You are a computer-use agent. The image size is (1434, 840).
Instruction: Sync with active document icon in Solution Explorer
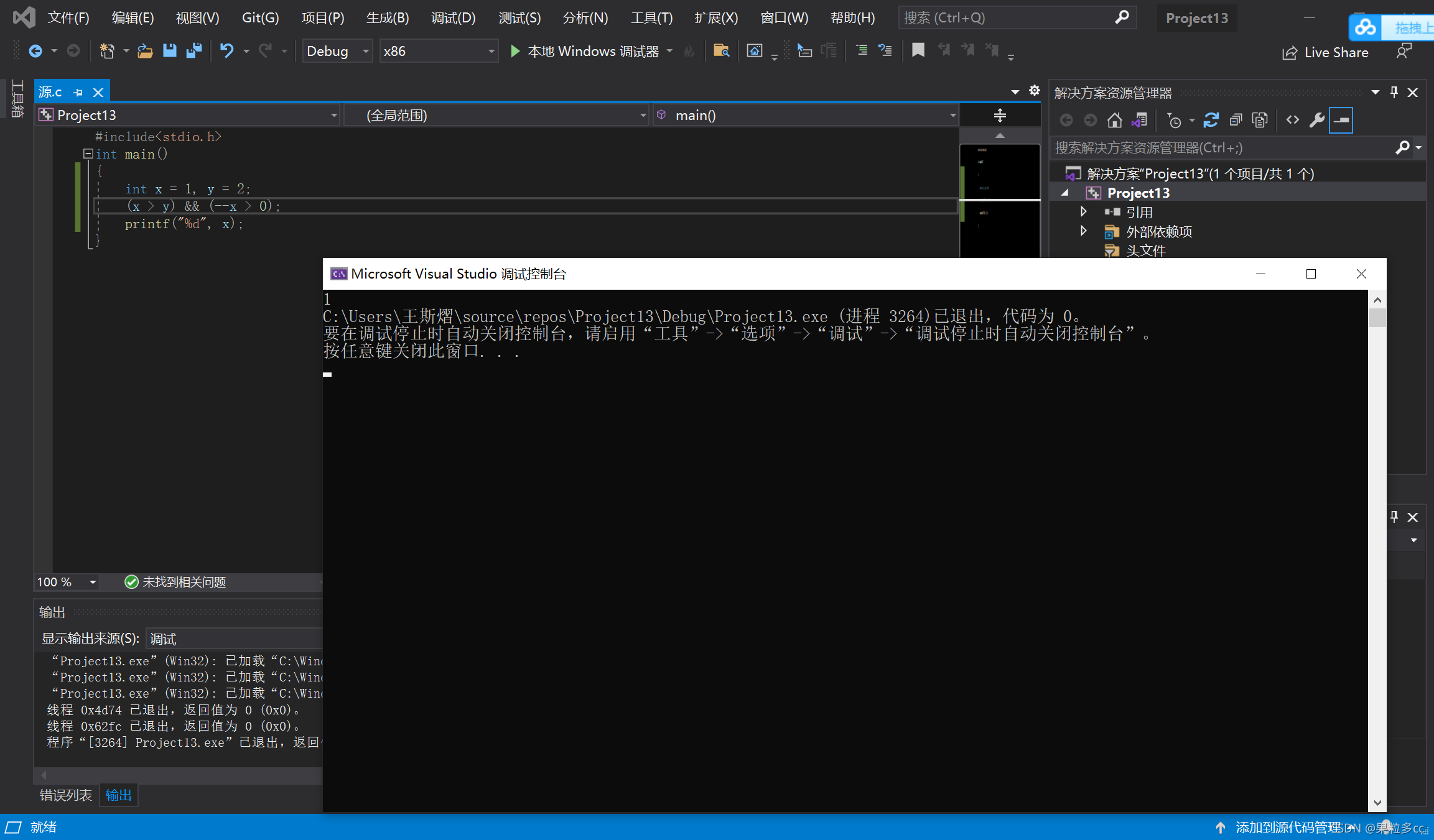coord(1211,120)
